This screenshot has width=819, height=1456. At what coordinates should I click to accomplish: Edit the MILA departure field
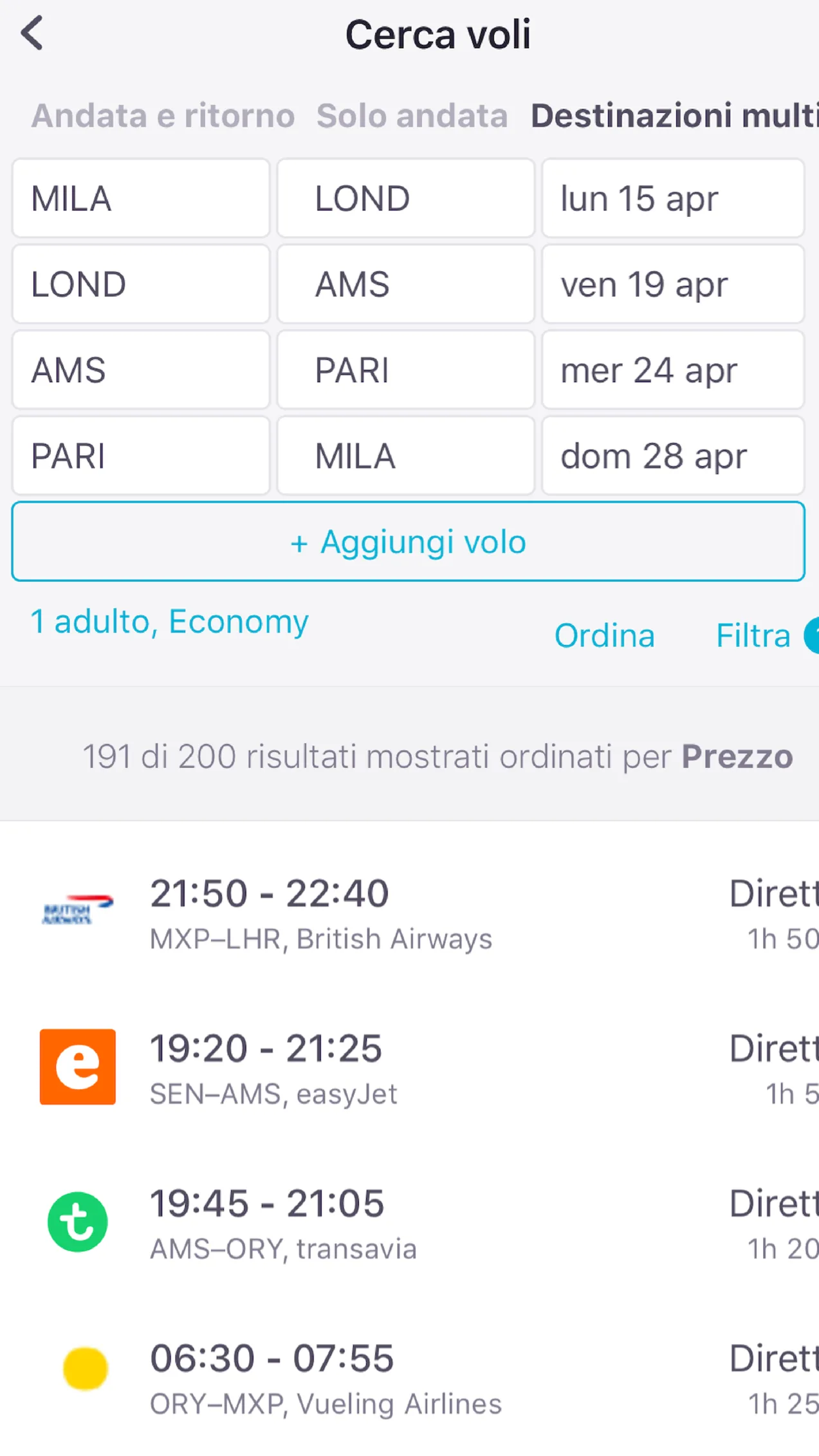pos(140,198)
